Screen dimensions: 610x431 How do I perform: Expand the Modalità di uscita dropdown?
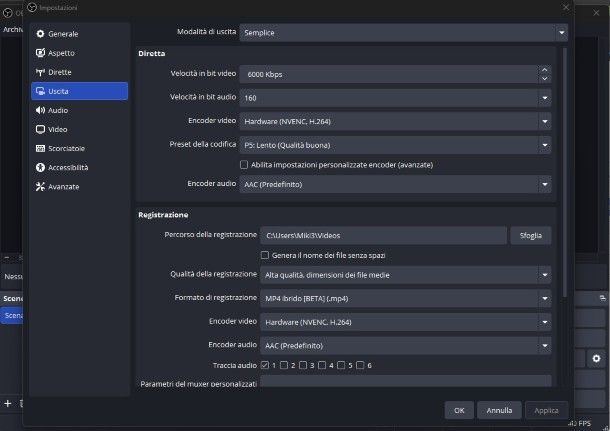tap(404, 32)
